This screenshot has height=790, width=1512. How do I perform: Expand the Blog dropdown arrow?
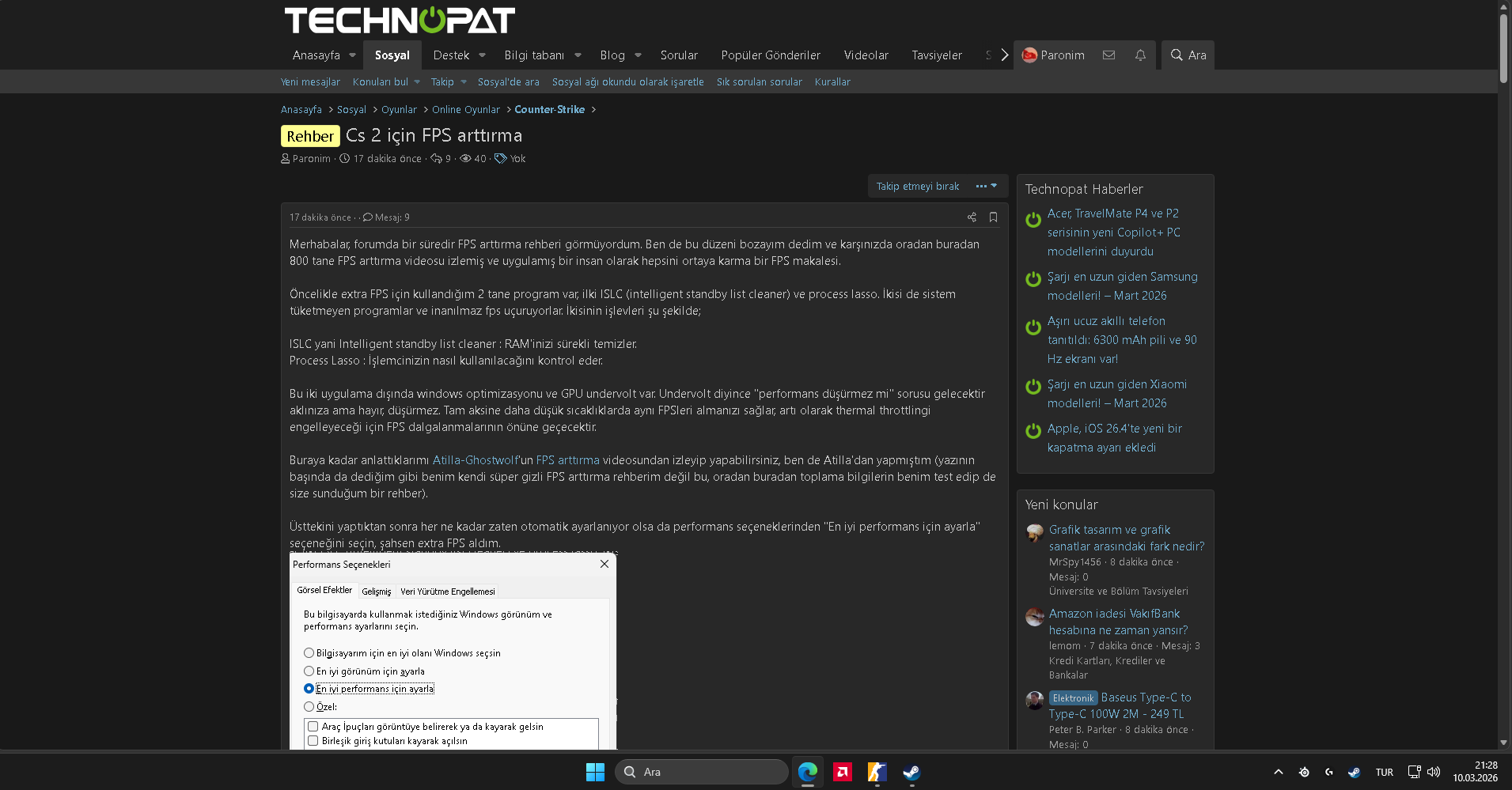point(638,55)
